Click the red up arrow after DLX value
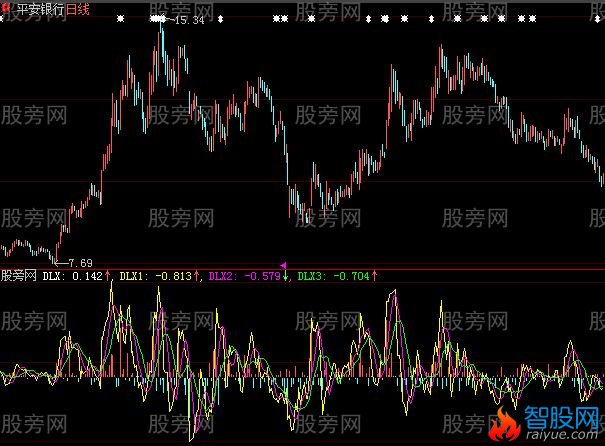The width and height of the screenshot is (605, 446). point(107,276)
